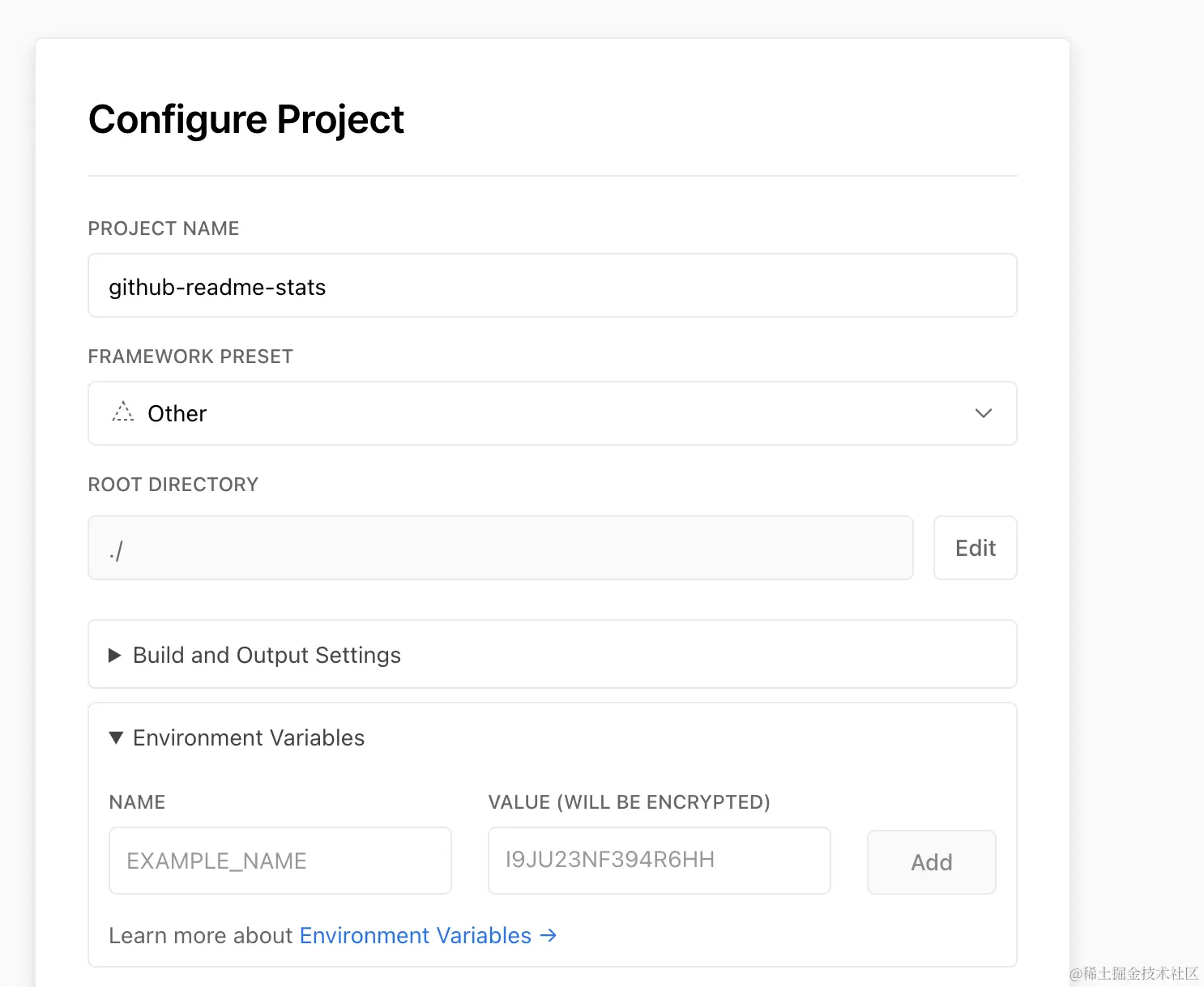The image size is (1204, 987).
Task: Expand Build and Output Settings section
Action: click(267, 655)
